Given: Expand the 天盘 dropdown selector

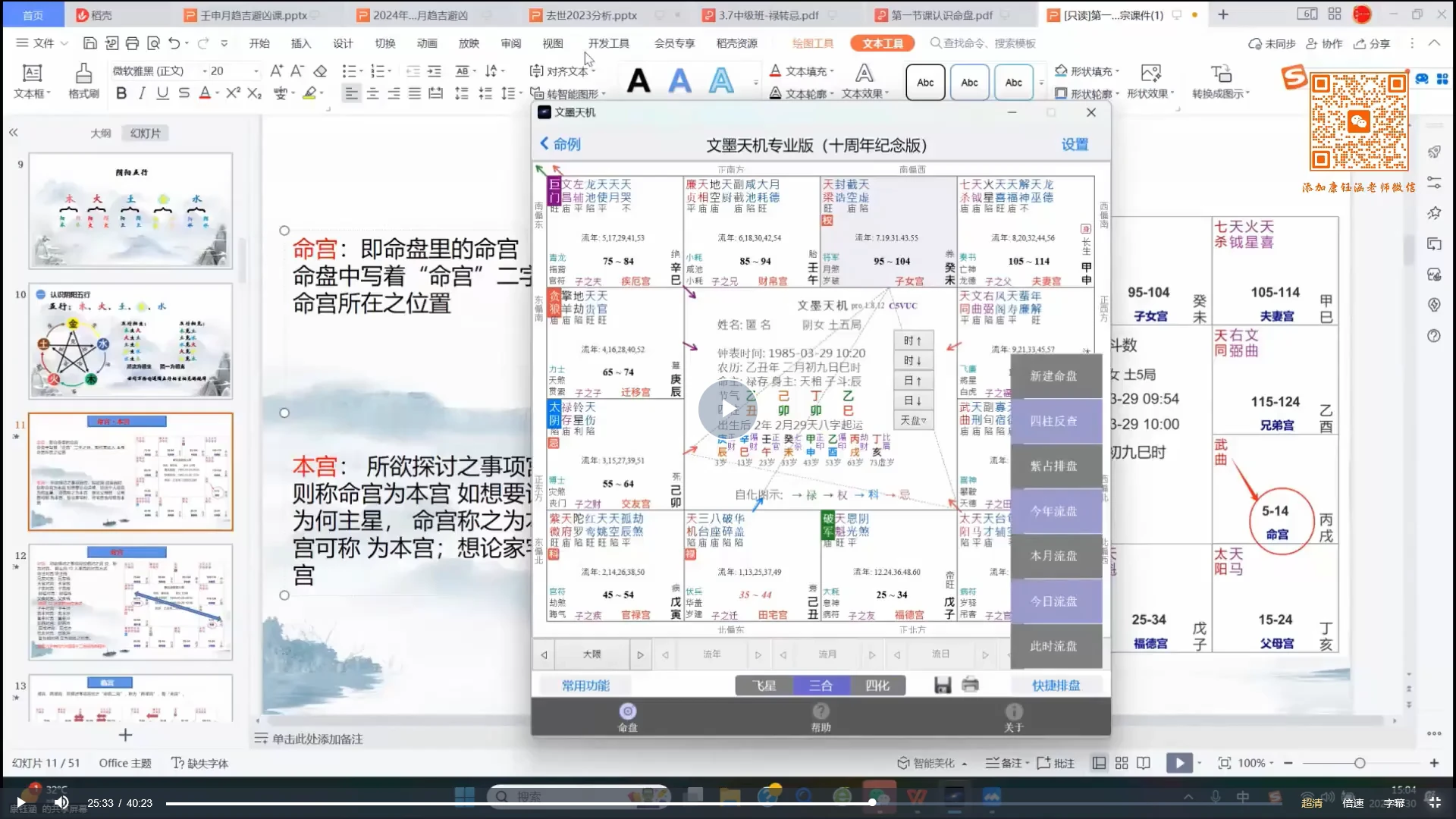Looking at the screenshot, I should tap(913, 420).
